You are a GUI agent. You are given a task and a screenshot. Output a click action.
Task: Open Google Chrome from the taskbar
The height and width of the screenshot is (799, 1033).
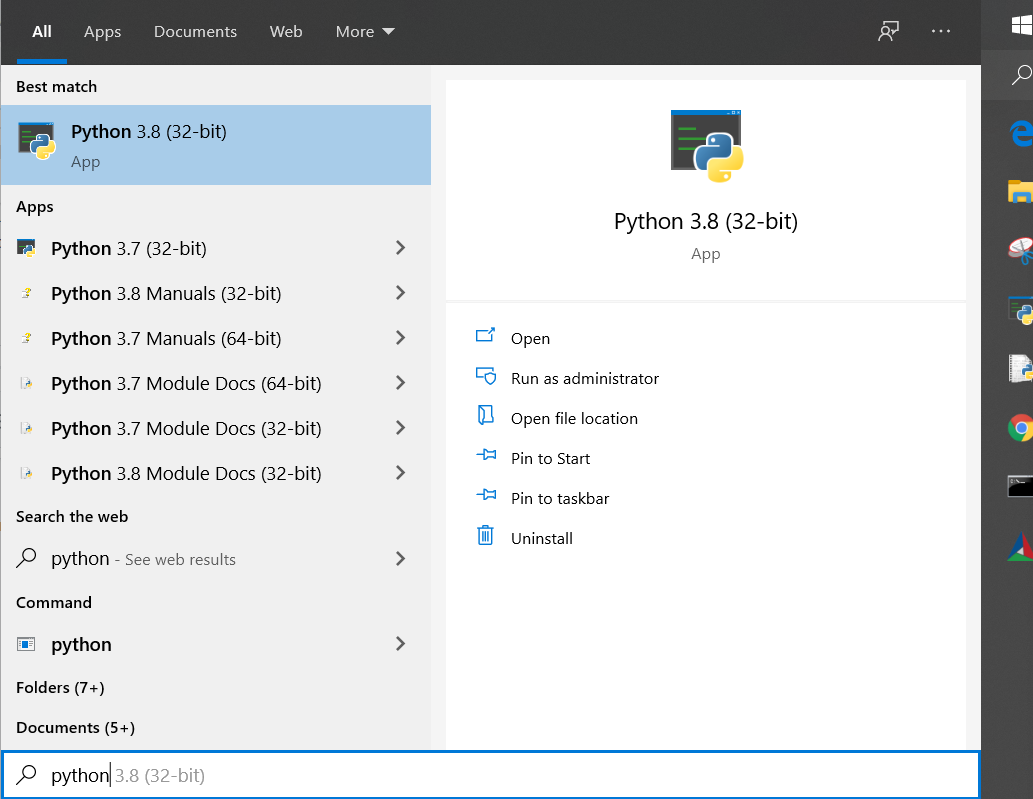[x=1020, y=428]
